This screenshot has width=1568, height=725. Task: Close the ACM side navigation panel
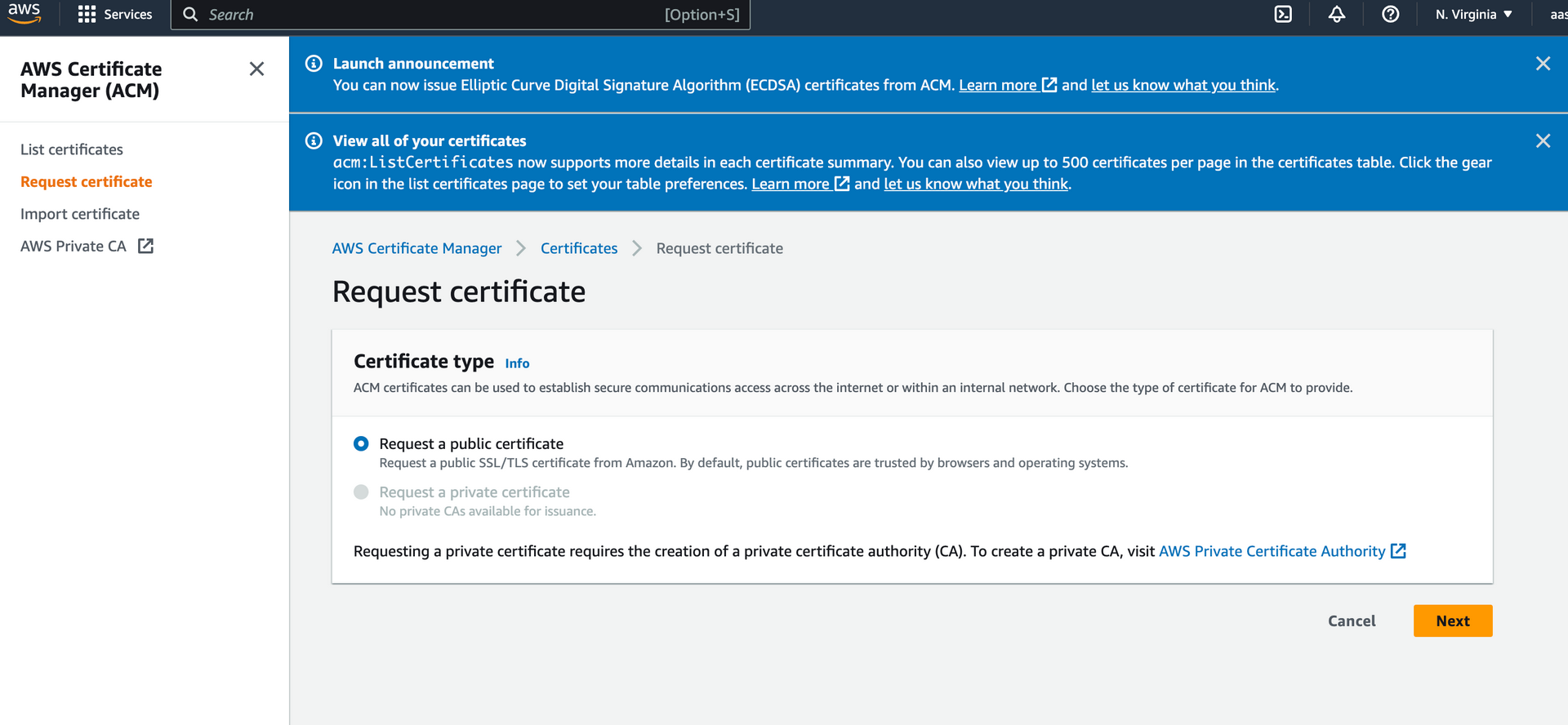coord(256,69)
